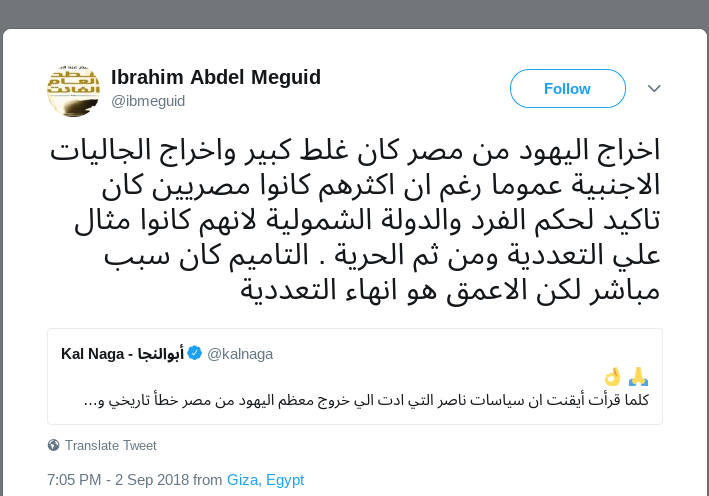Click the praying hands emoji
The width and height of the screenshot is (709, 496).
pos(638,377)
